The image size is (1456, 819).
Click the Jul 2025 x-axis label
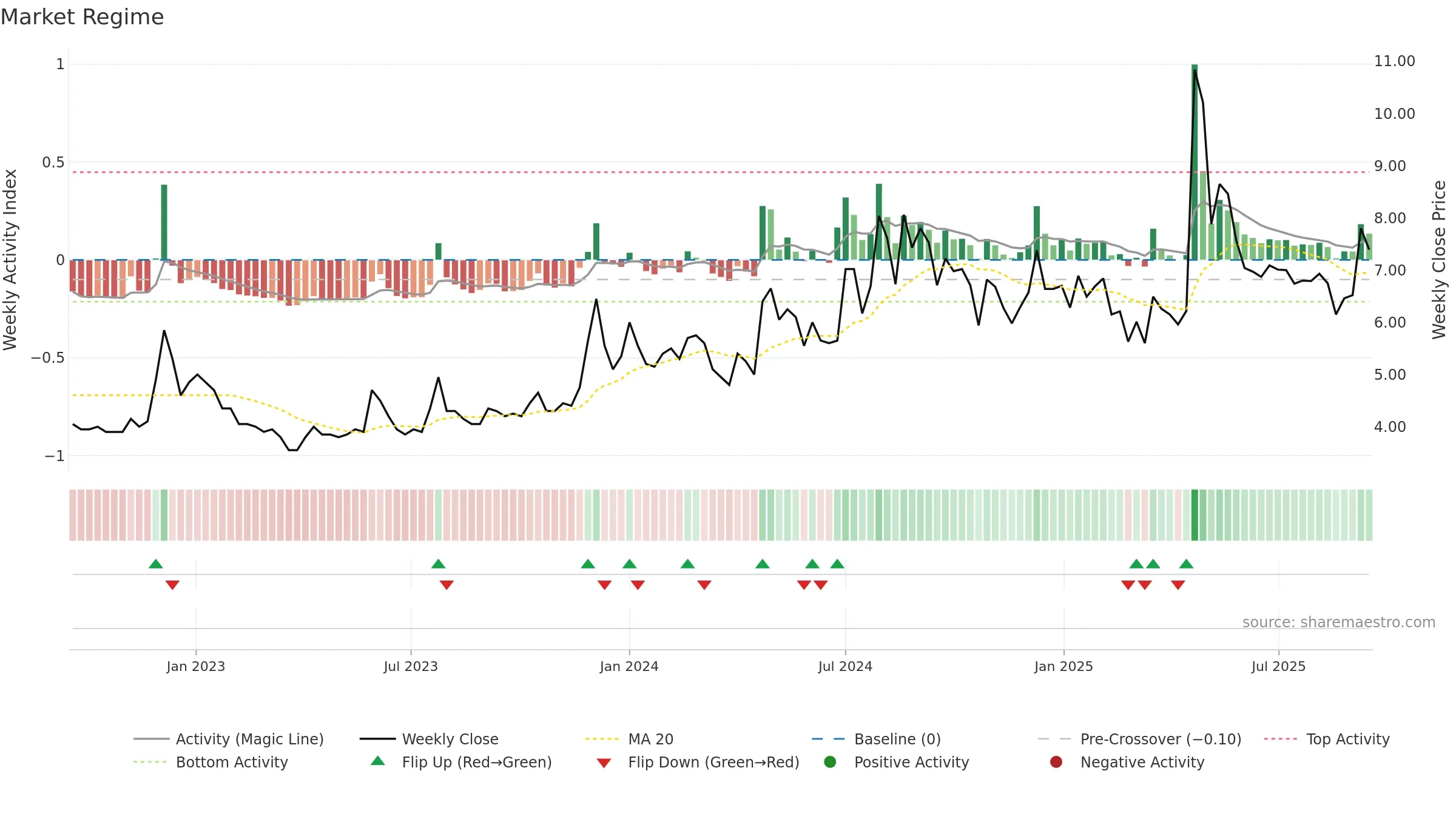pyautogui.click(x=1278, y=666)
